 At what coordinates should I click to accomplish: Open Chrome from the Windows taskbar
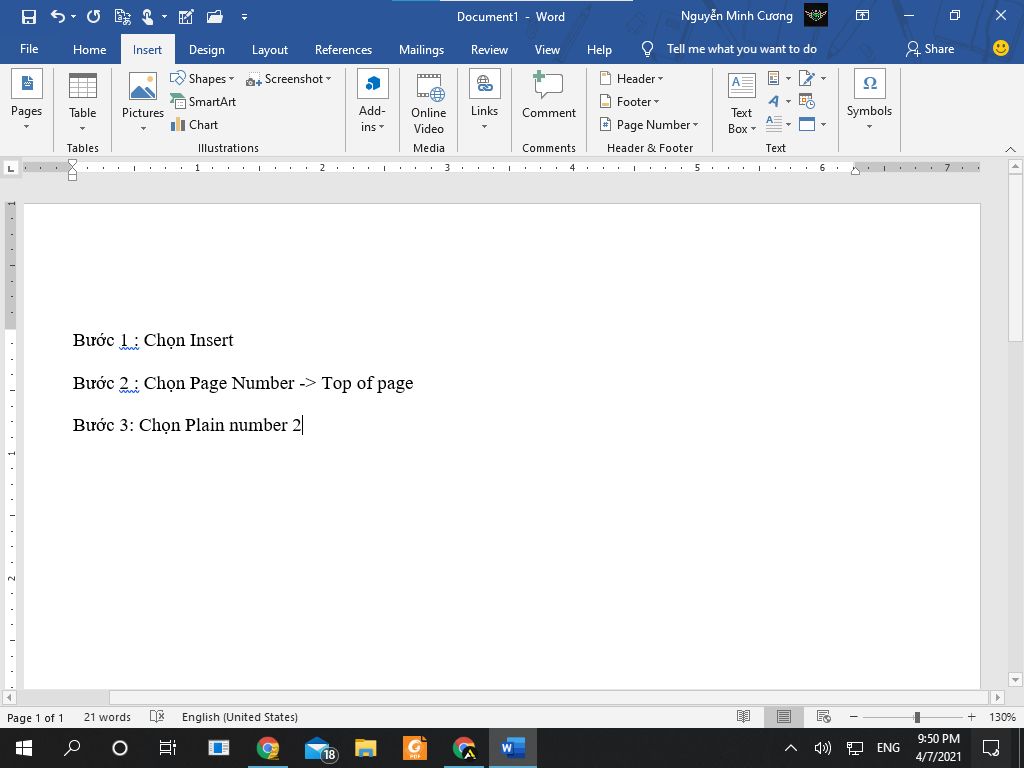(268, 748)
